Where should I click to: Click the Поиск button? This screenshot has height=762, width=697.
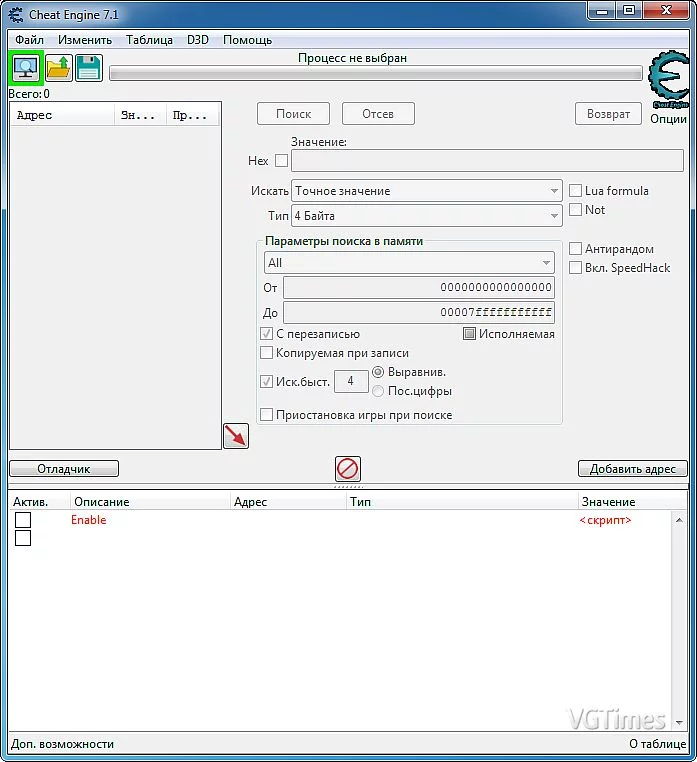[x=293, y=114]
